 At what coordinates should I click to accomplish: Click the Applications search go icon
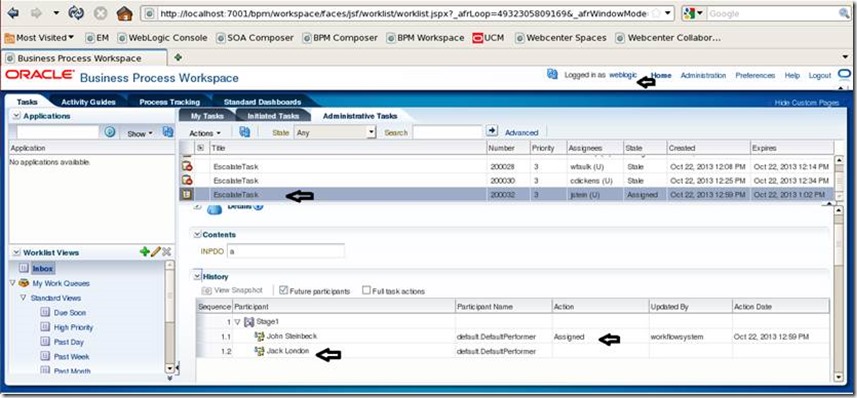[110, 132]
